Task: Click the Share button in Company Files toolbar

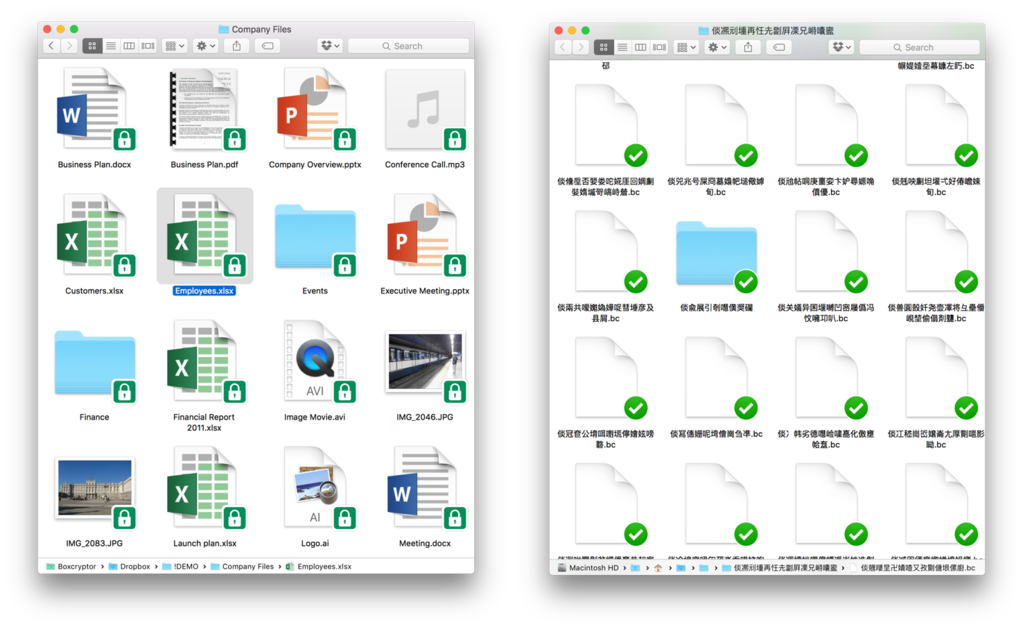Action: click(237, 46)
